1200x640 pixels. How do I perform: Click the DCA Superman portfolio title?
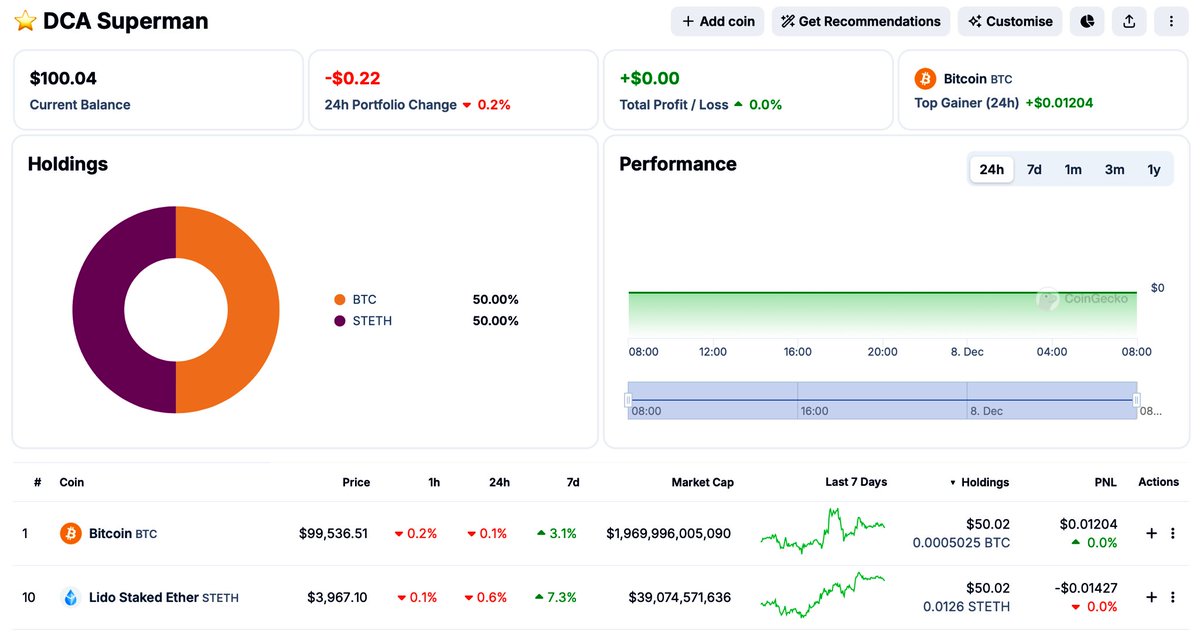tap(126, 21)
